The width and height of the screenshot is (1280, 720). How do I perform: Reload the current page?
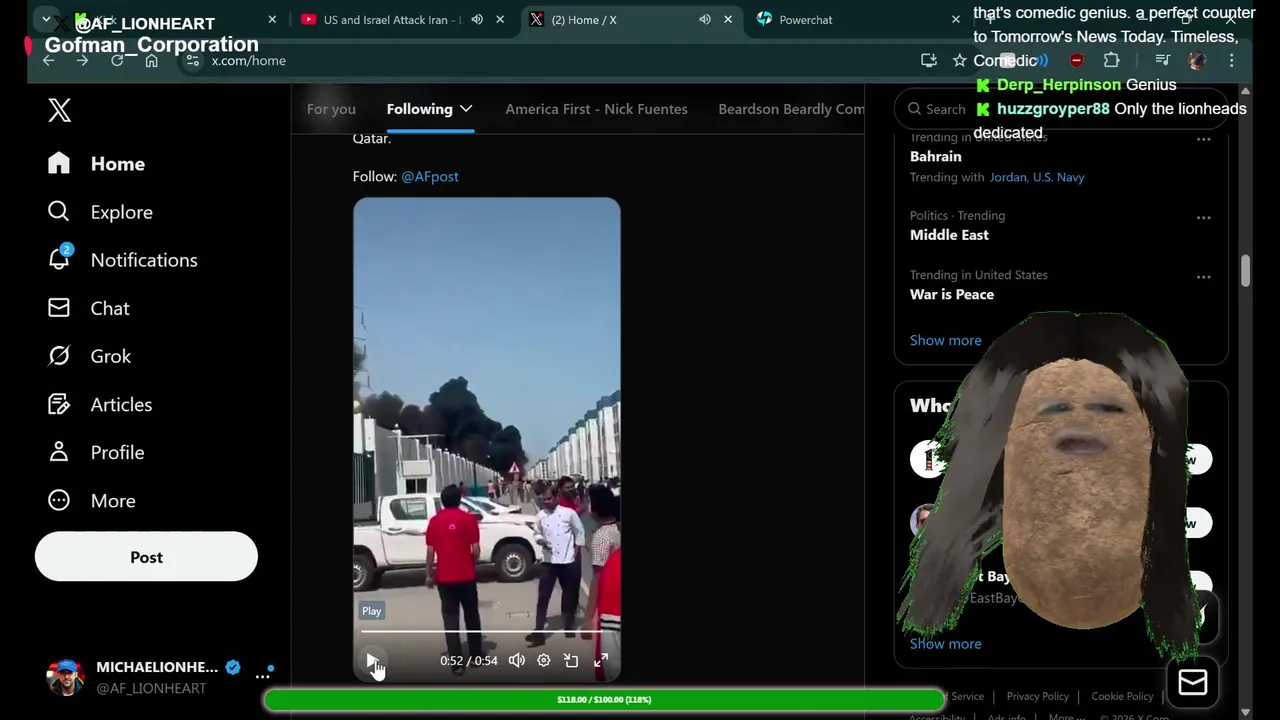[117, 61]
